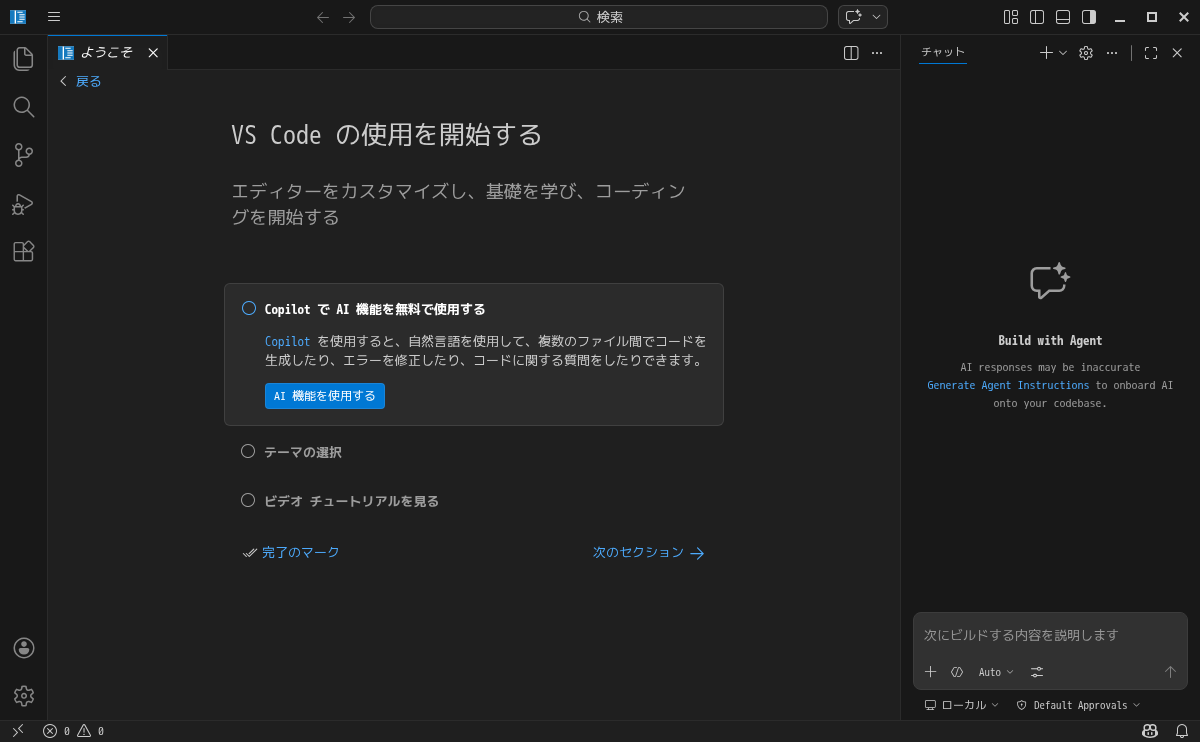This screenshot has height=742, width=1200.
Task: Close the ようこそ tab
Action: (x=153, y=53)
